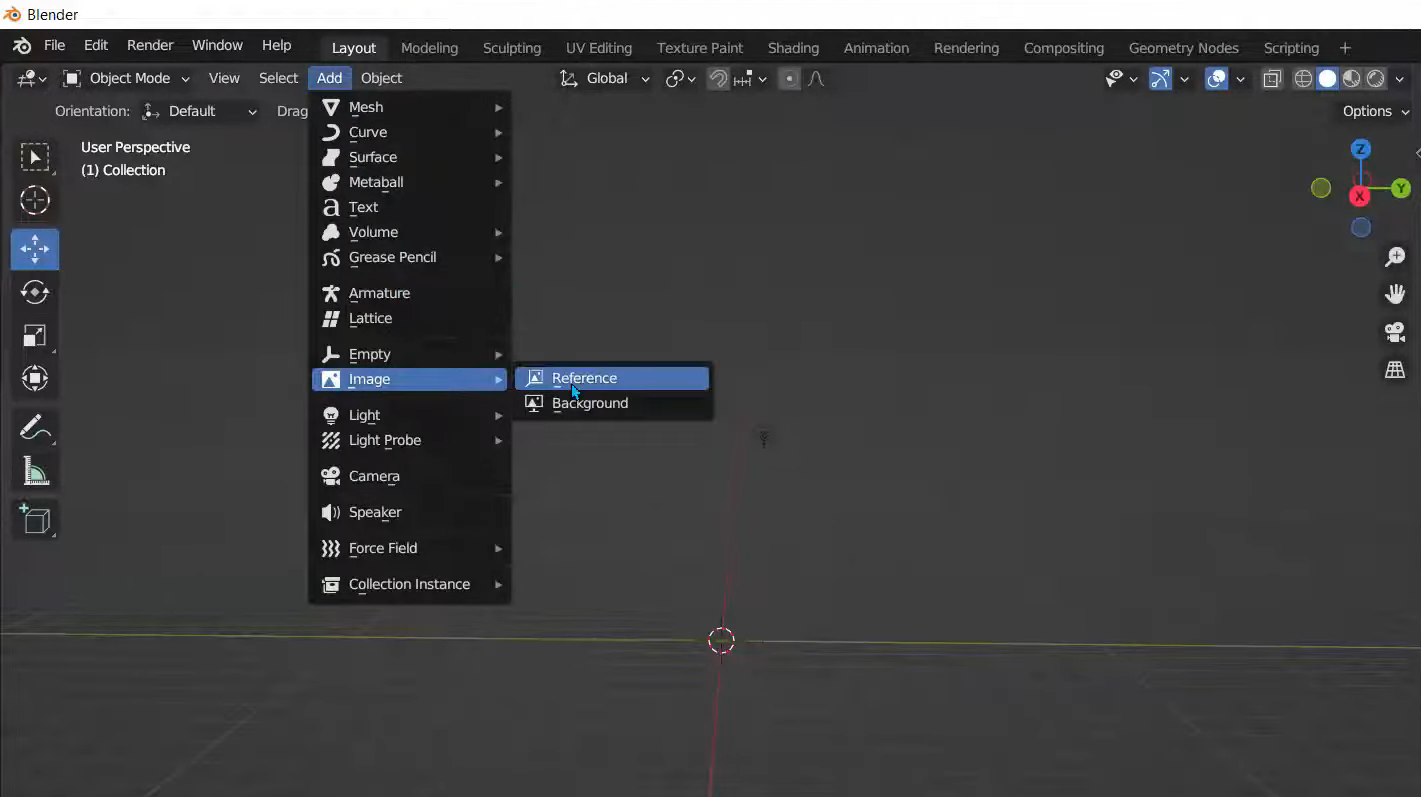
Task: Activate the Rotate tool
Action: pos(35,292)
